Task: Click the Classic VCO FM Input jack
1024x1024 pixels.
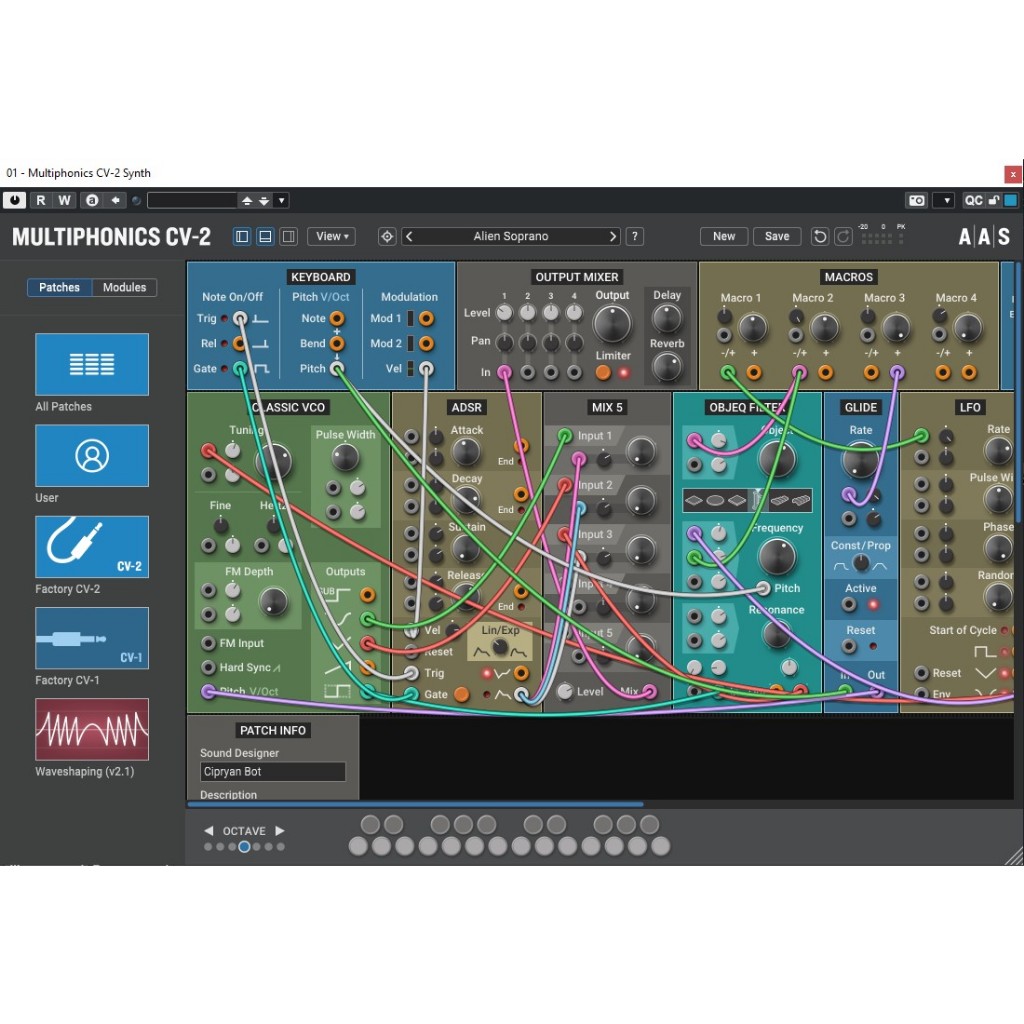Action: click(208, 643)
